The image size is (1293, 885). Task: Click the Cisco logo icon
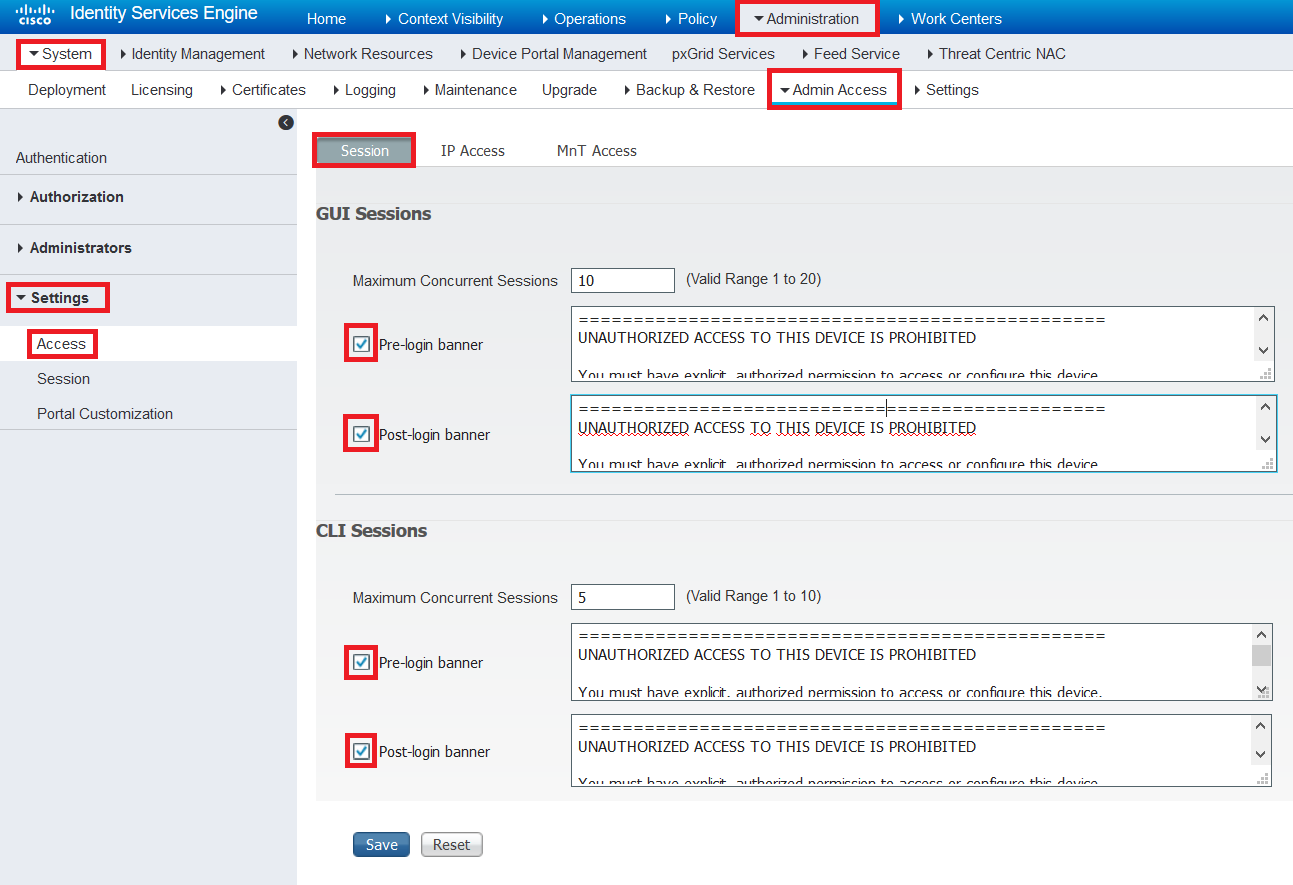click(x=35, y=14)
